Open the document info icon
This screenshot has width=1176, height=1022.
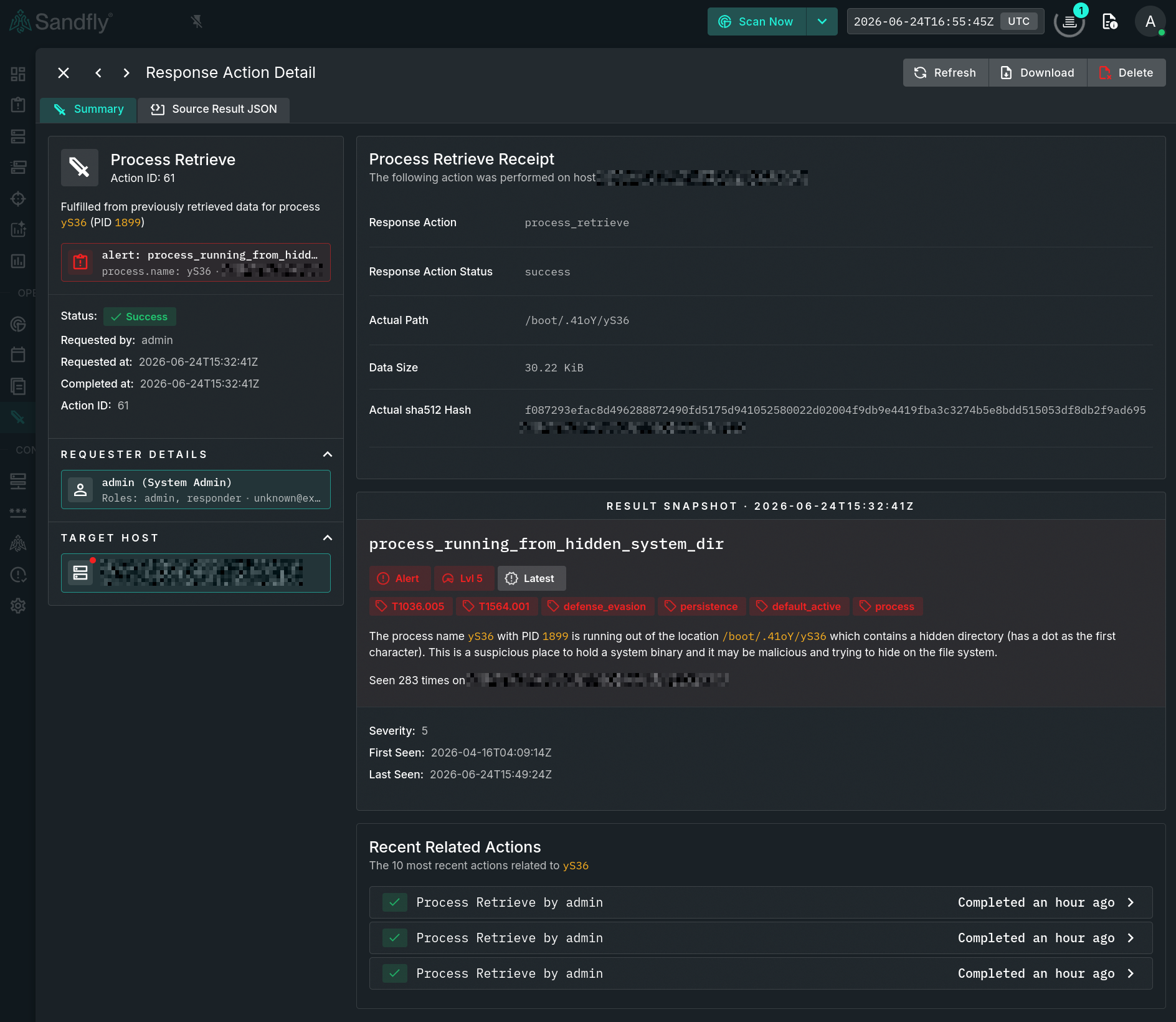[x=1110, y=22]
